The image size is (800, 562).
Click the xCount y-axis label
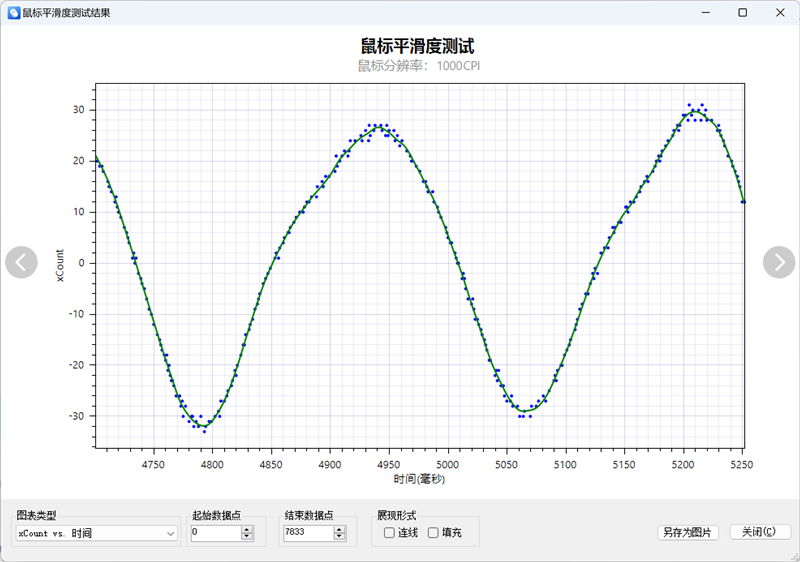(x=60, y=263)
